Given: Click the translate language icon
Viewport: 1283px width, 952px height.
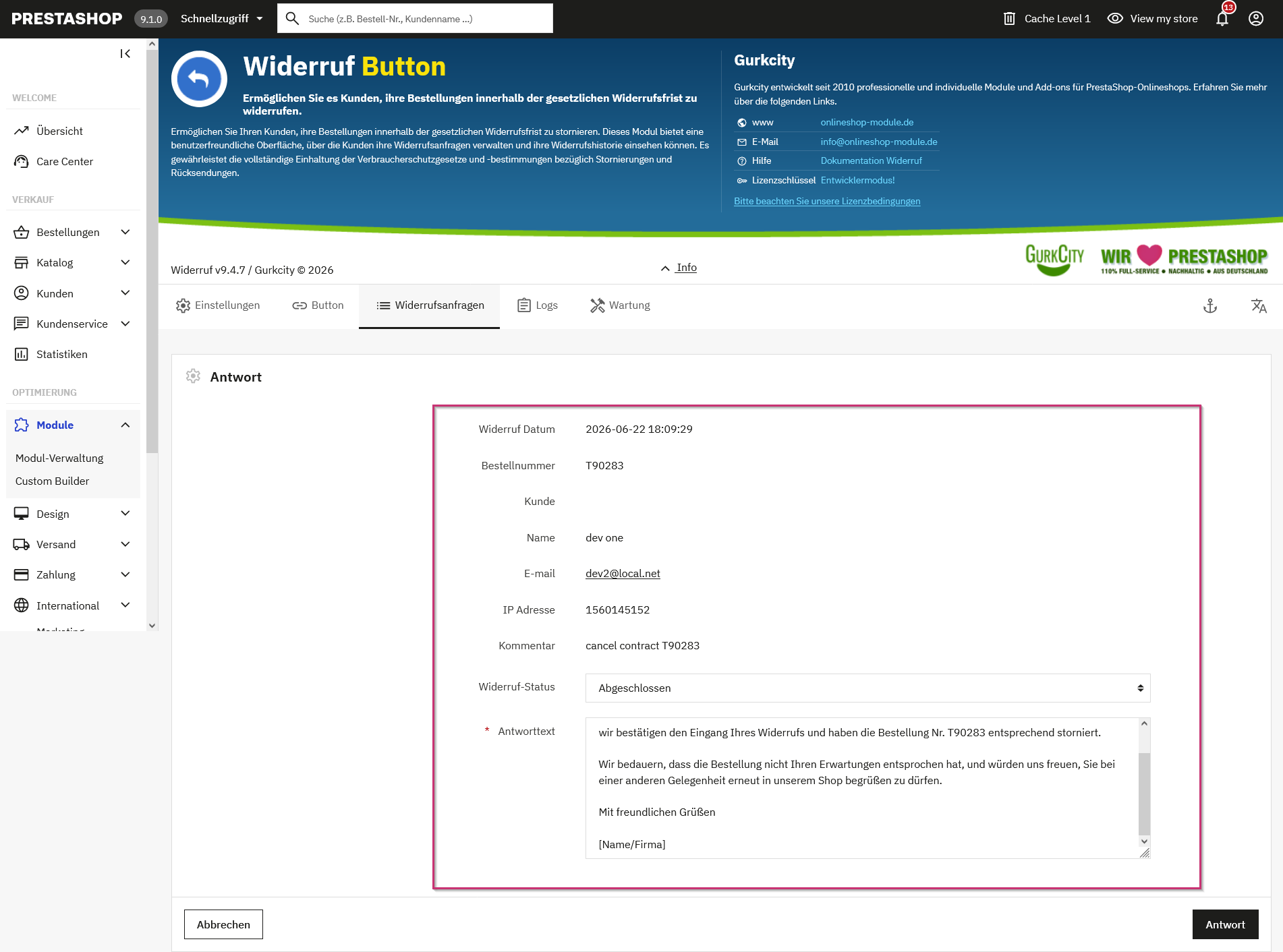Looking at the screenshot, I should coord(1259,306).
